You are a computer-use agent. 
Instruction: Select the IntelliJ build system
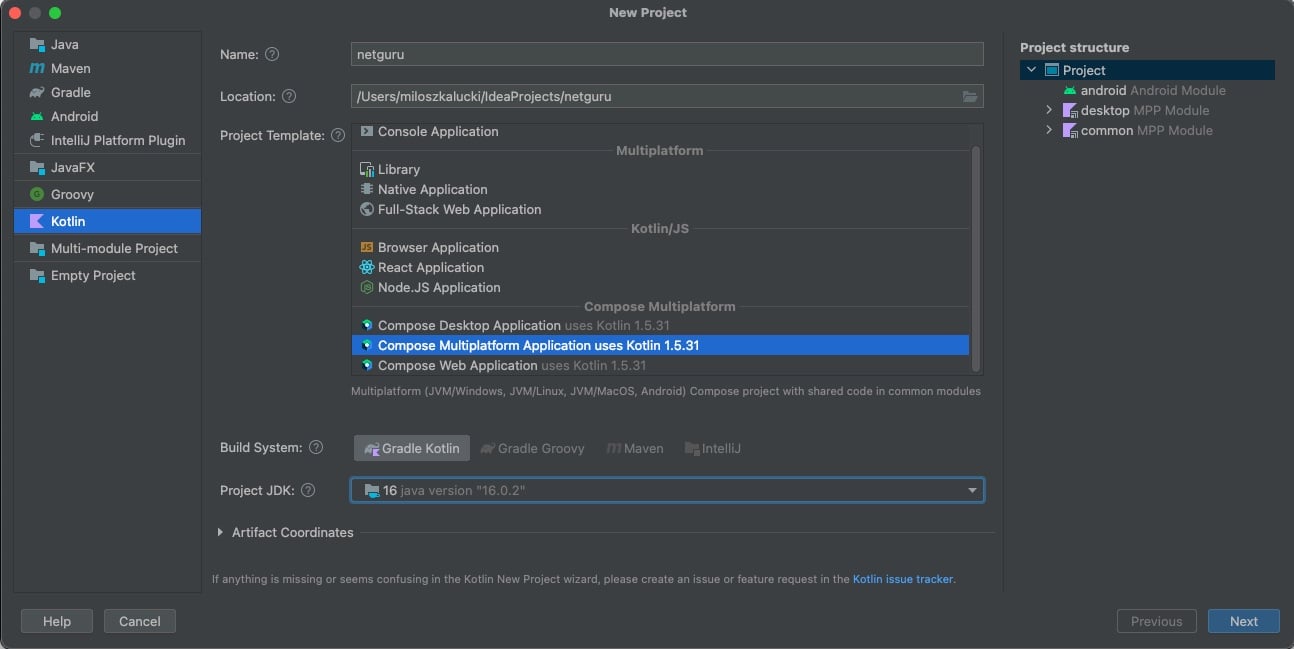713,448
